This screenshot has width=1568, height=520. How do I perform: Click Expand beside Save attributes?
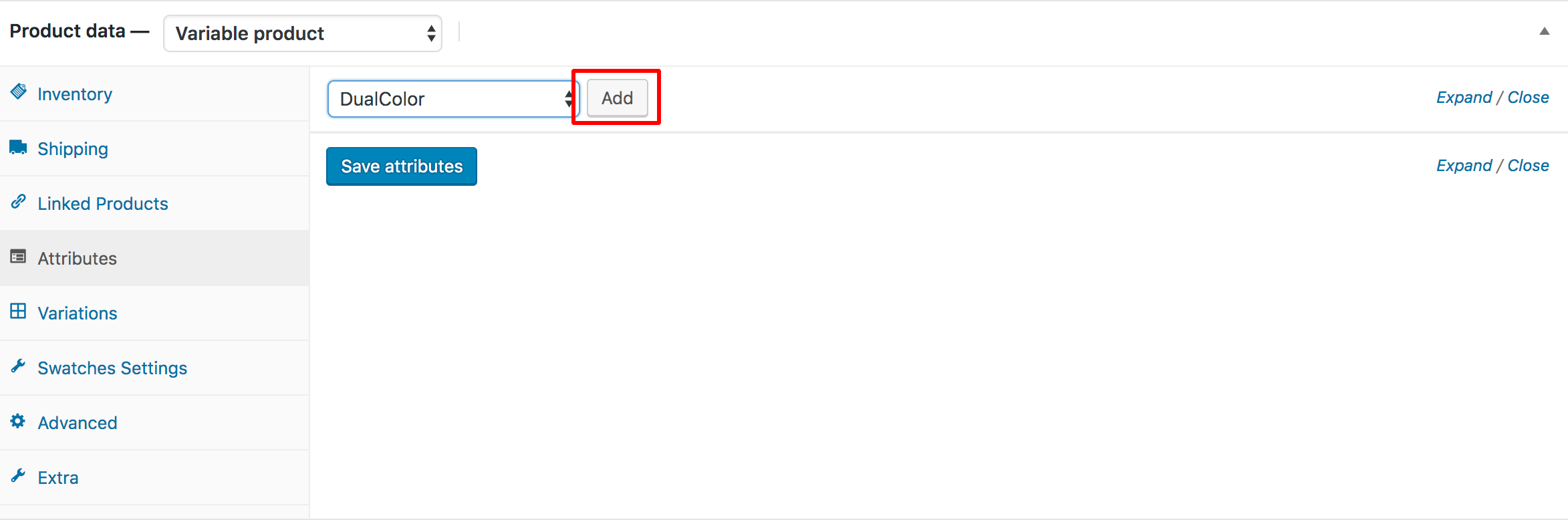tap(1464, 165)
